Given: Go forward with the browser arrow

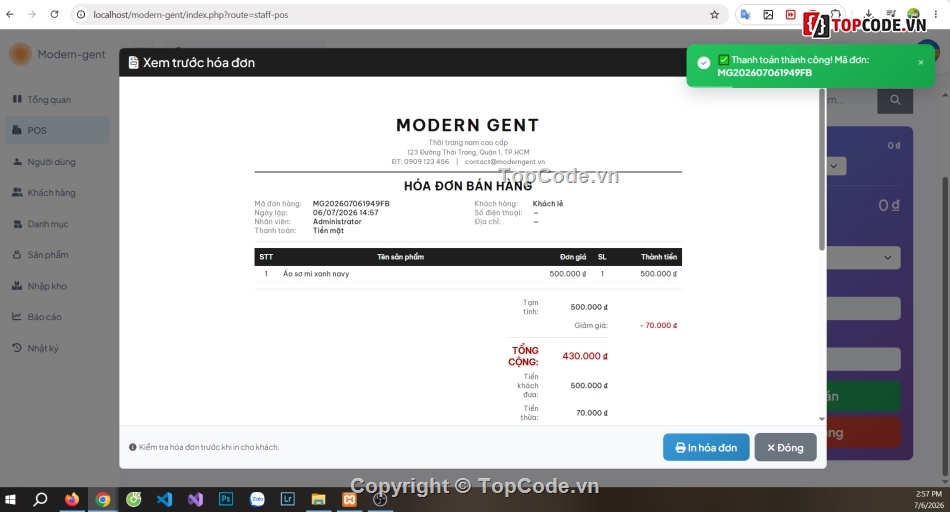Looking at the screenshot, I should click(32, 15).
